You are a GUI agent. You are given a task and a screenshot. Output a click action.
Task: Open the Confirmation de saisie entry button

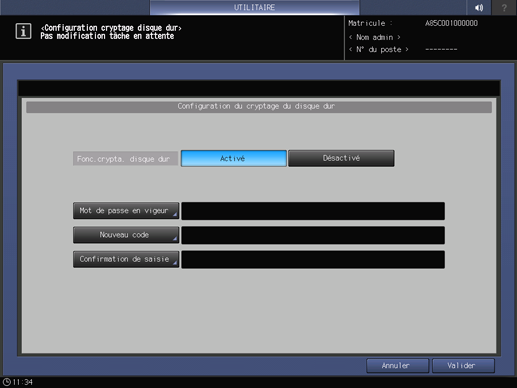coord(126,259)
